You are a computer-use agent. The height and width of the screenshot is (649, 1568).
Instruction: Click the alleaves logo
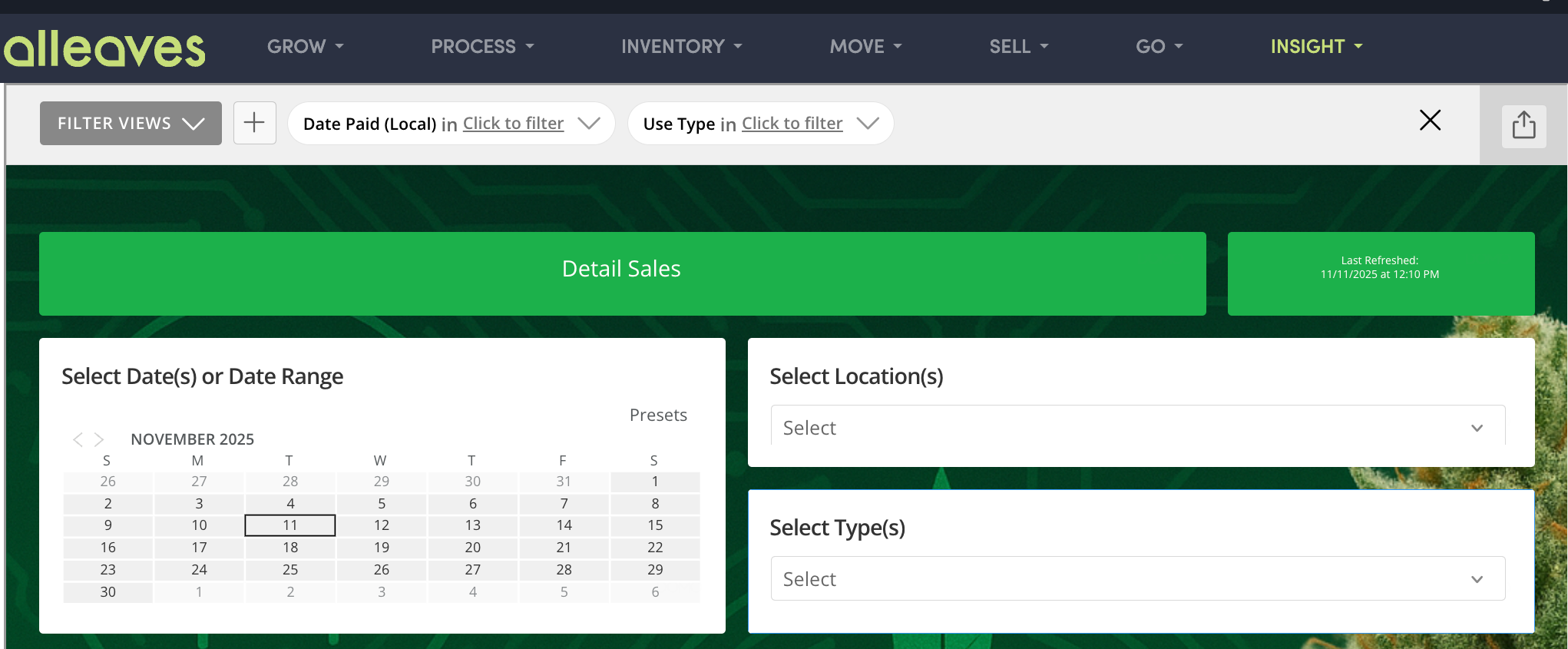tap(104, 48)
